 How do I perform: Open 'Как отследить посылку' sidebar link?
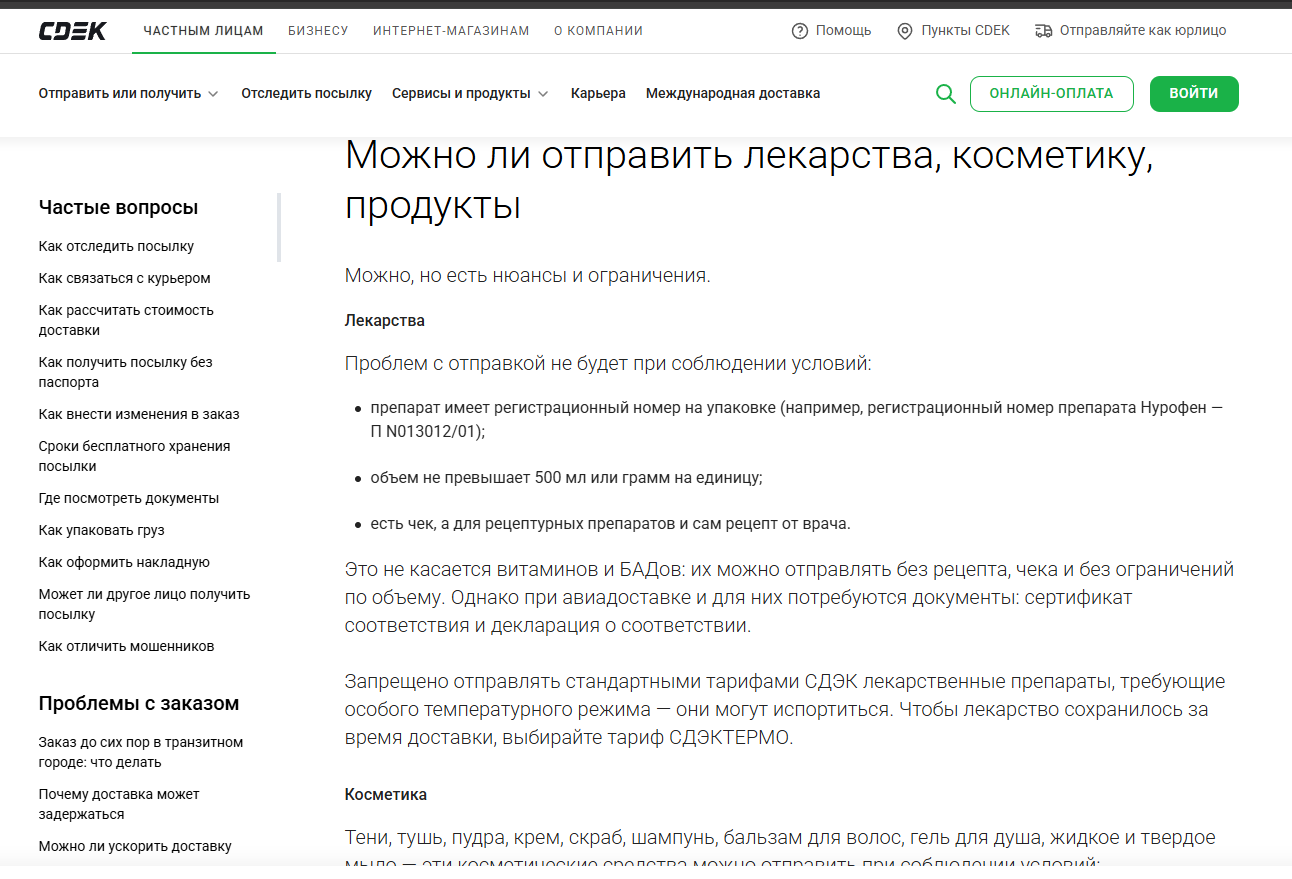click(x=116, y=246)
